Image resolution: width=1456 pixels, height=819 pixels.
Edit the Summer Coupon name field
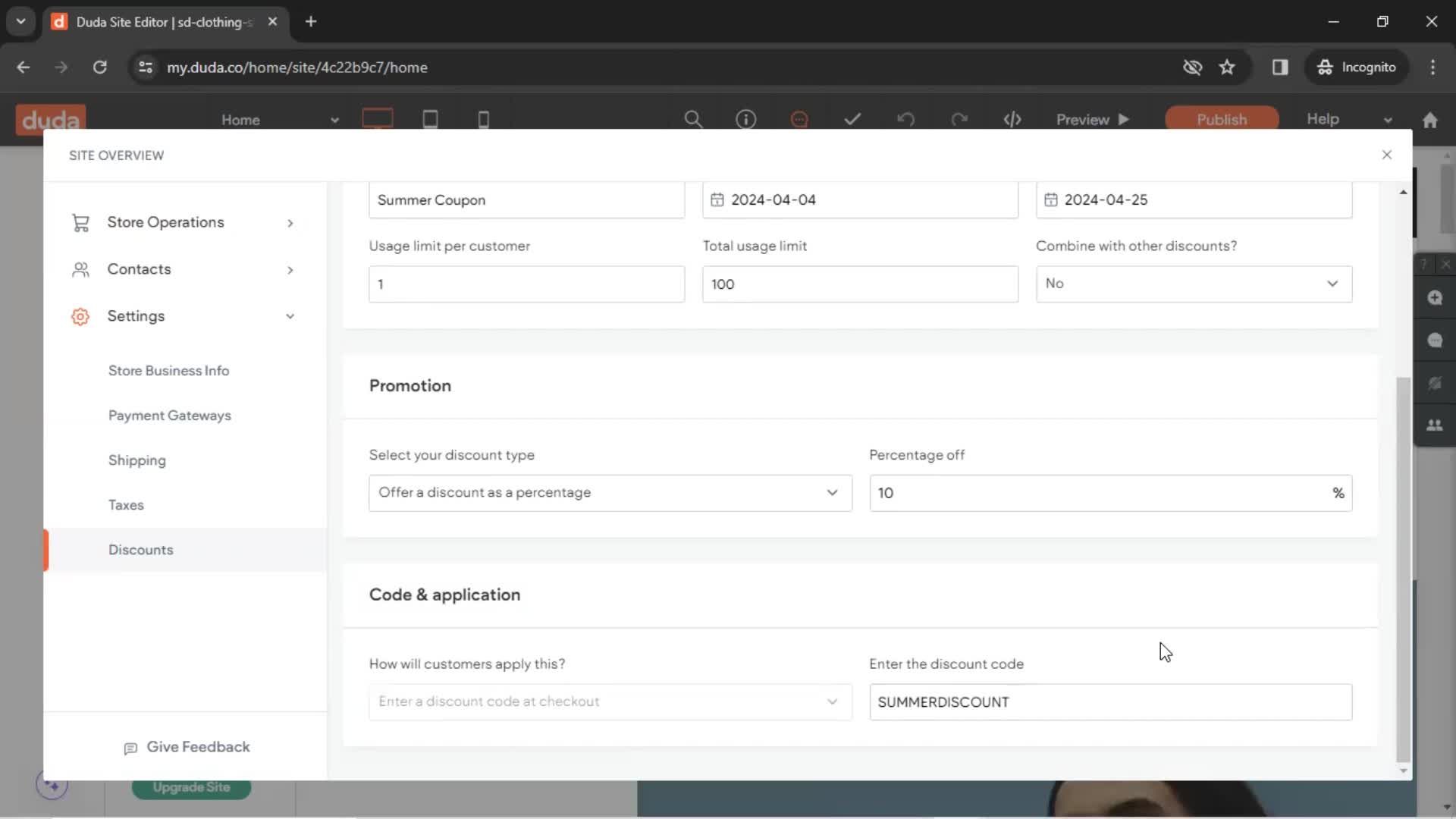coord(526,200)
